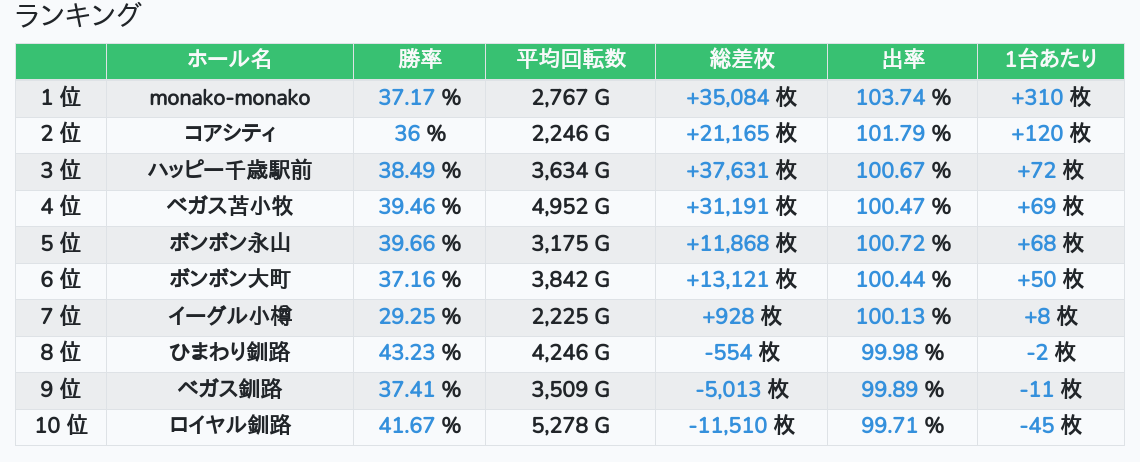Click the 出率 column header

coord(903,60)
